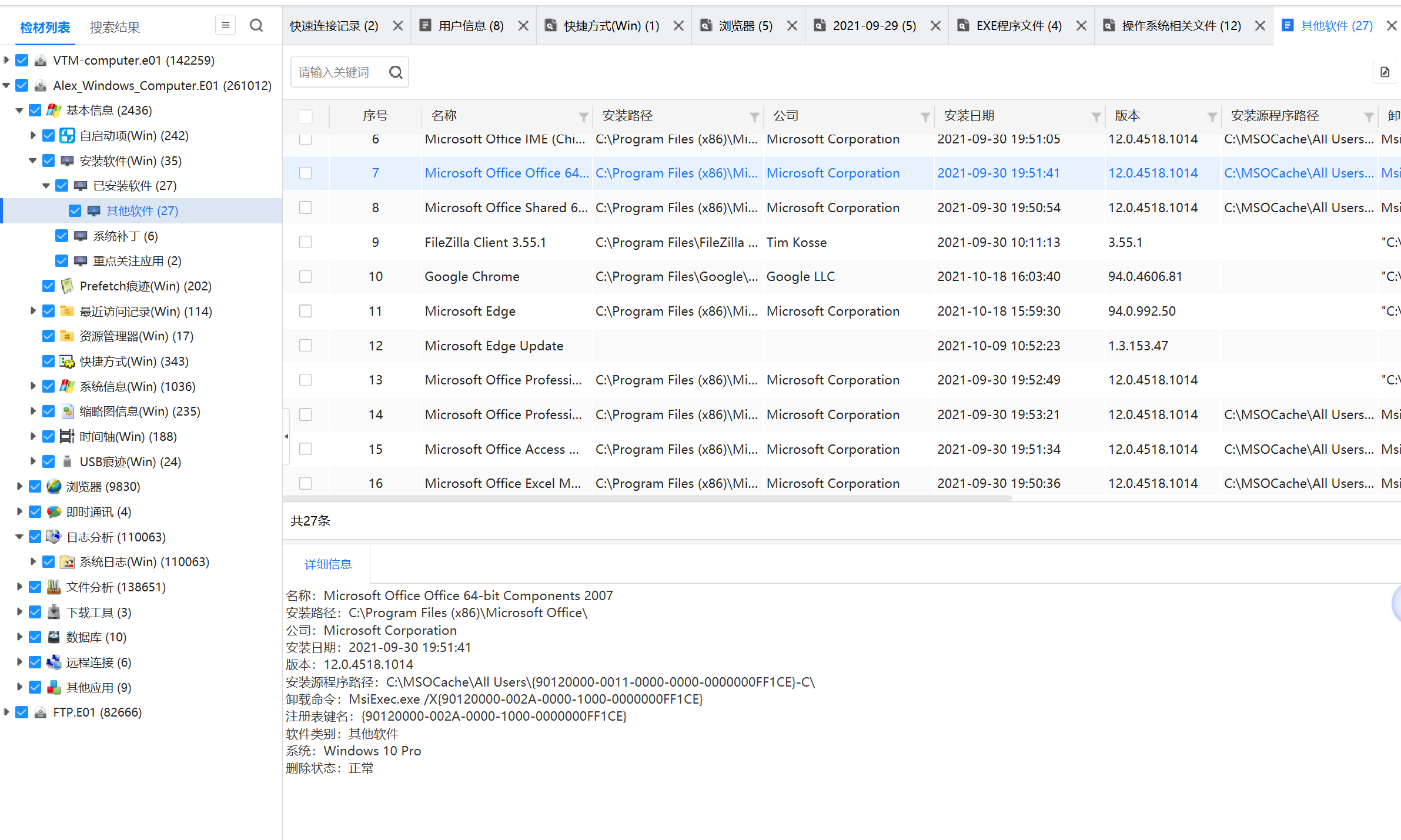Close the 浏览器 (5) tab

click(x=792, y=26)
